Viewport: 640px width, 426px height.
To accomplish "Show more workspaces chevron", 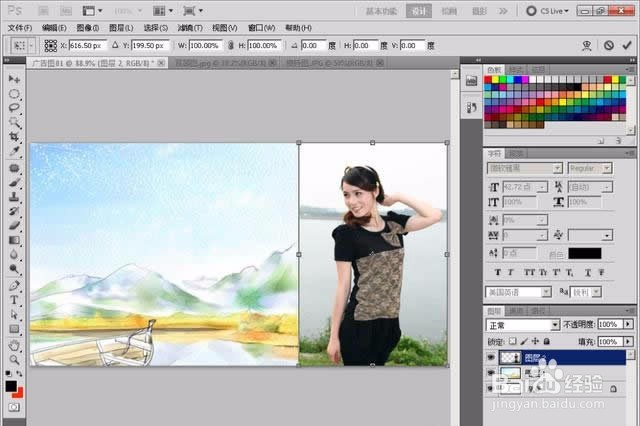I will [x=503, y=11].
